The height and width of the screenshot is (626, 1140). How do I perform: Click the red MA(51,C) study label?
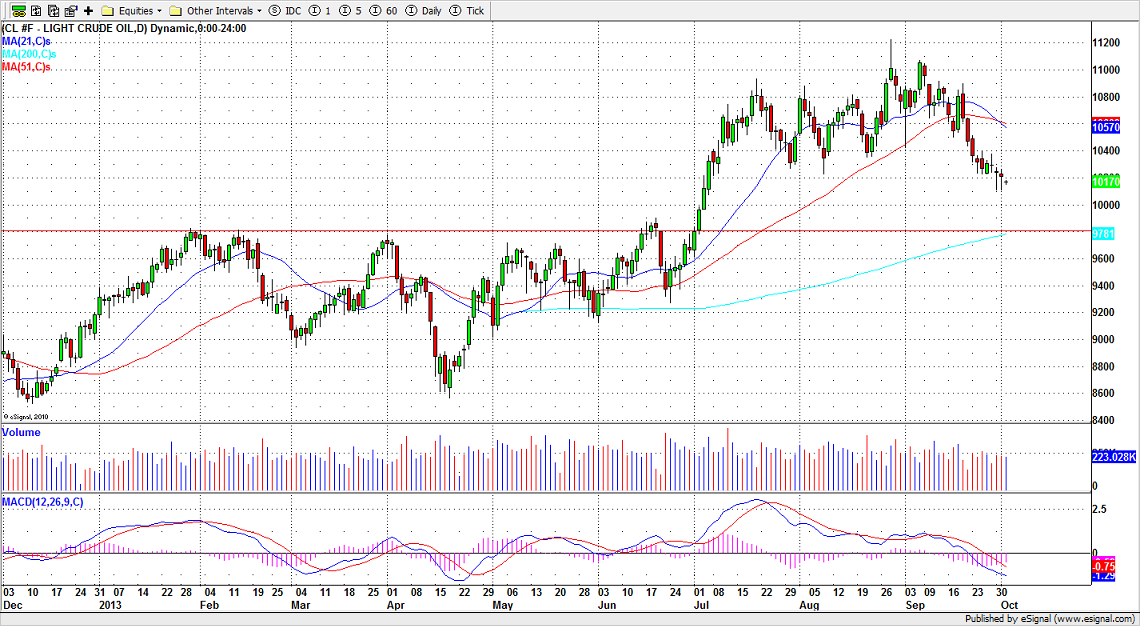point(25,66)
